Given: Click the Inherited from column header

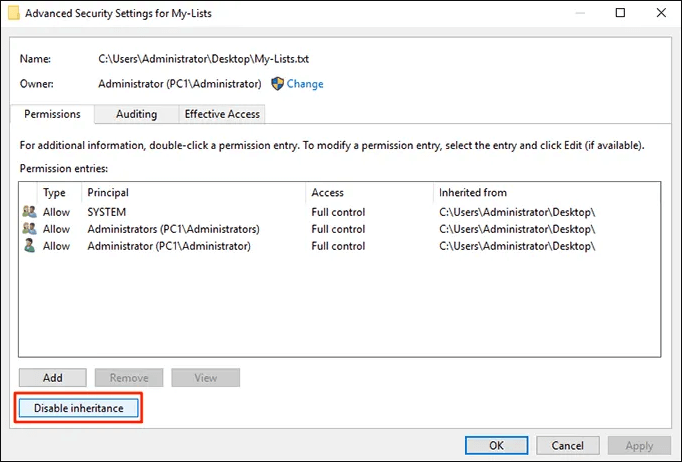Looking at the screenshot, I should click(x=472, y=192).
